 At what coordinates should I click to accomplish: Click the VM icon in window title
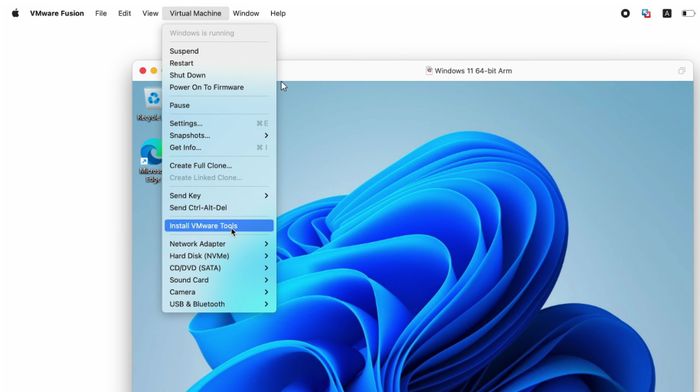point(429,71)
